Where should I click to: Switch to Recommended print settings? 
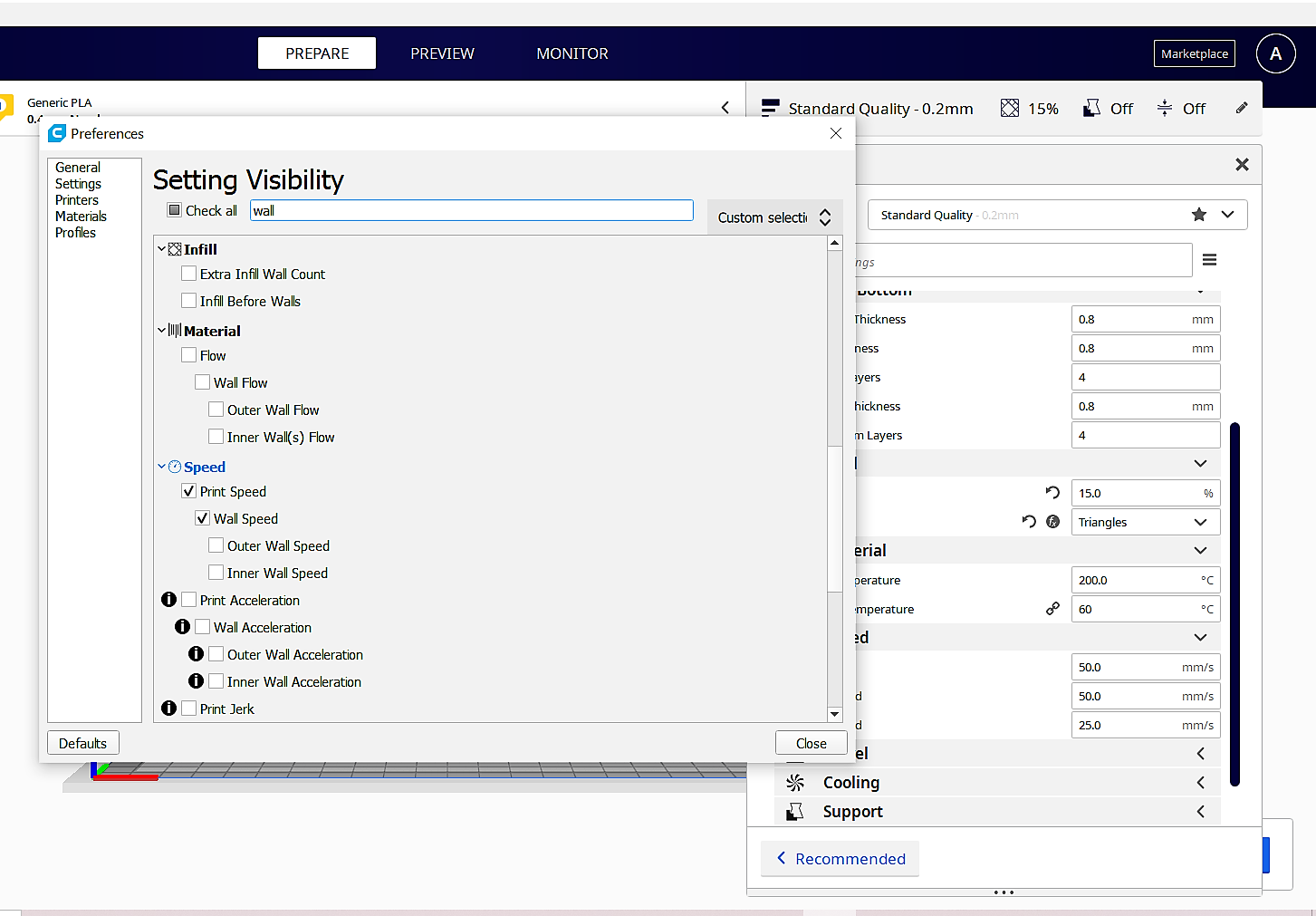[x=841, y=859]
